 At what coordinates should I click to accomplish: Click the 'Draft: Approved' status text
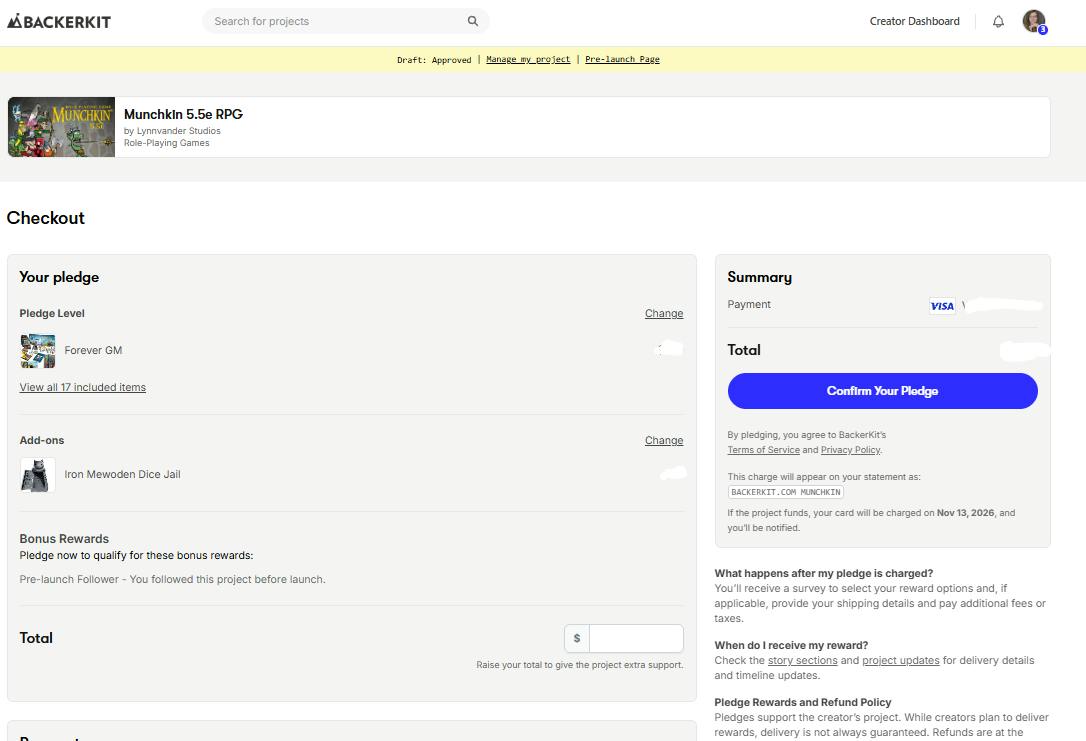(x=434, y=60)
